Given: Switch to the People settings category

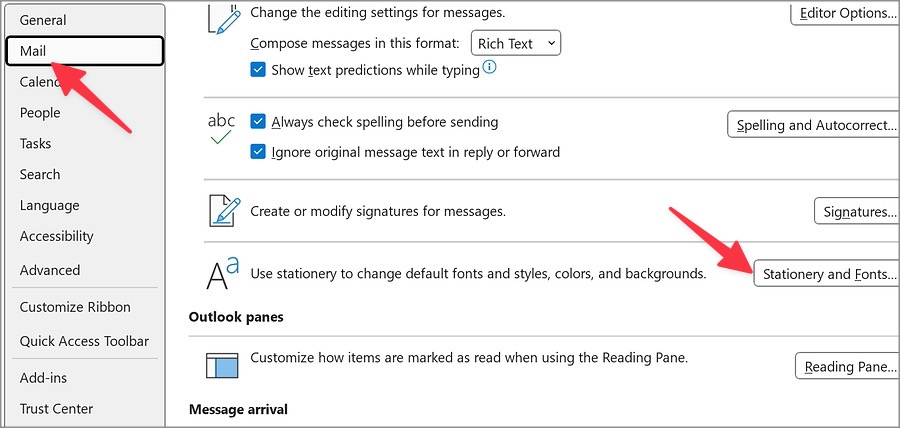Looking at the screenshot, I should click(40, 113).
